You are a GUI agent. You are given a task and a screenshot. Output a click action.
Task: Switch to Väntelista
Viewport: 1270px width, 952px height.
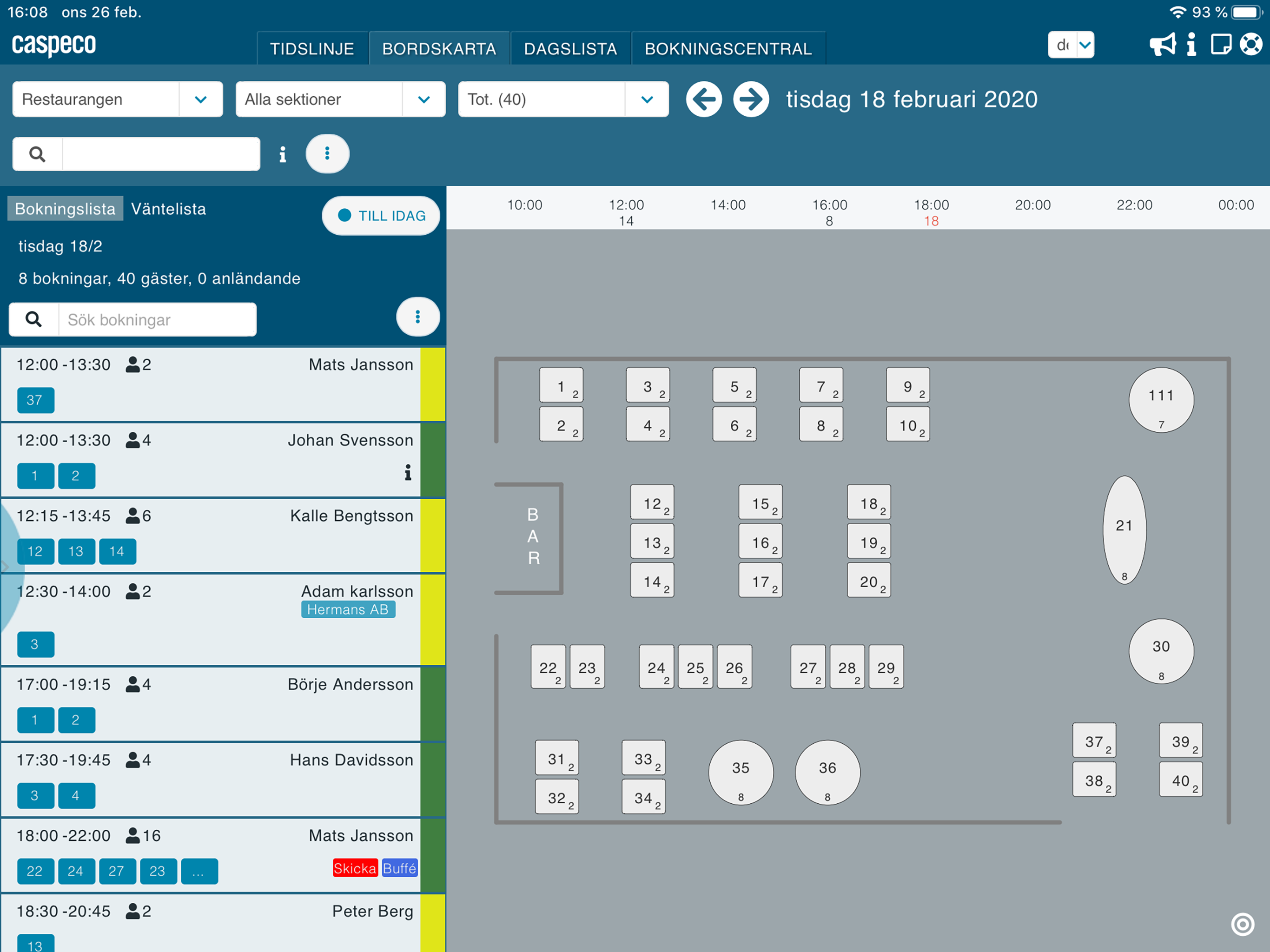tap(168, 209)
